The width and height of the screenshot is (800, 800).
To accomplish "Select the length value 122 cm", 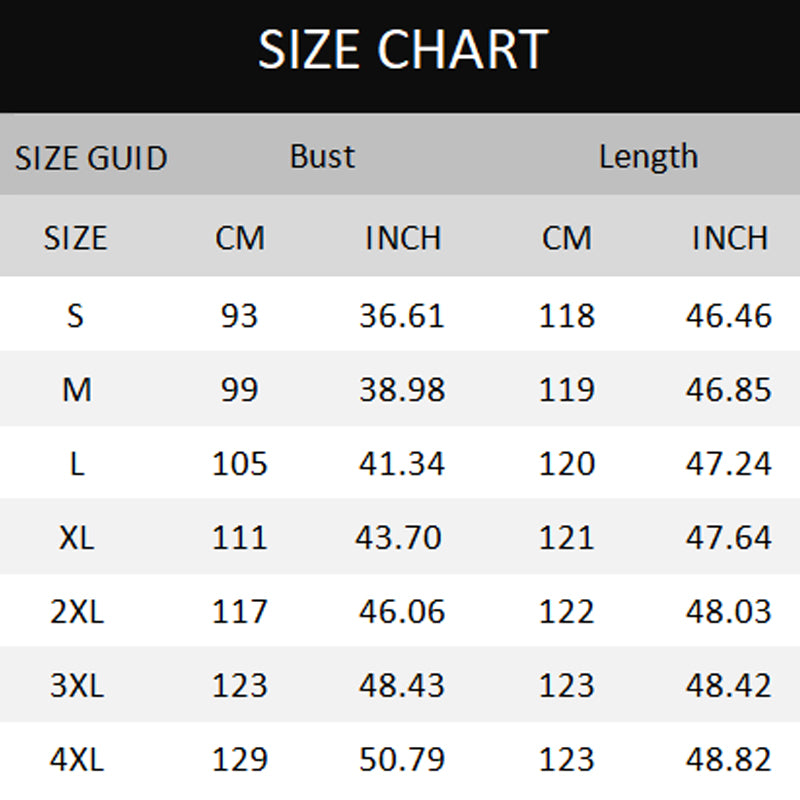I will tap(566, 611).
